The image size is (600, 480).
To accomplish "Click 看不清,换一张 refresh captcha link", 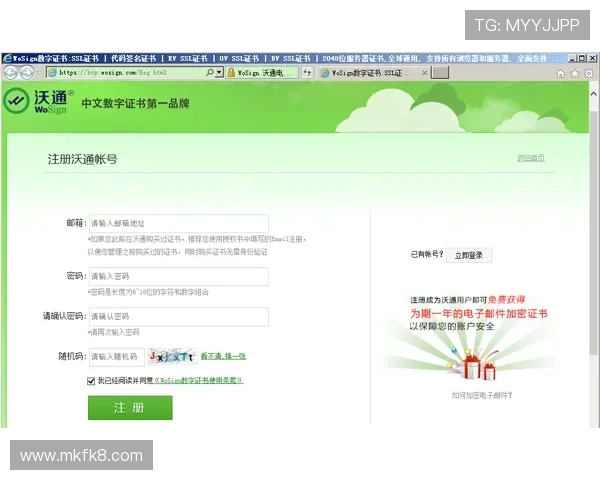I will (x=223, y=356).
